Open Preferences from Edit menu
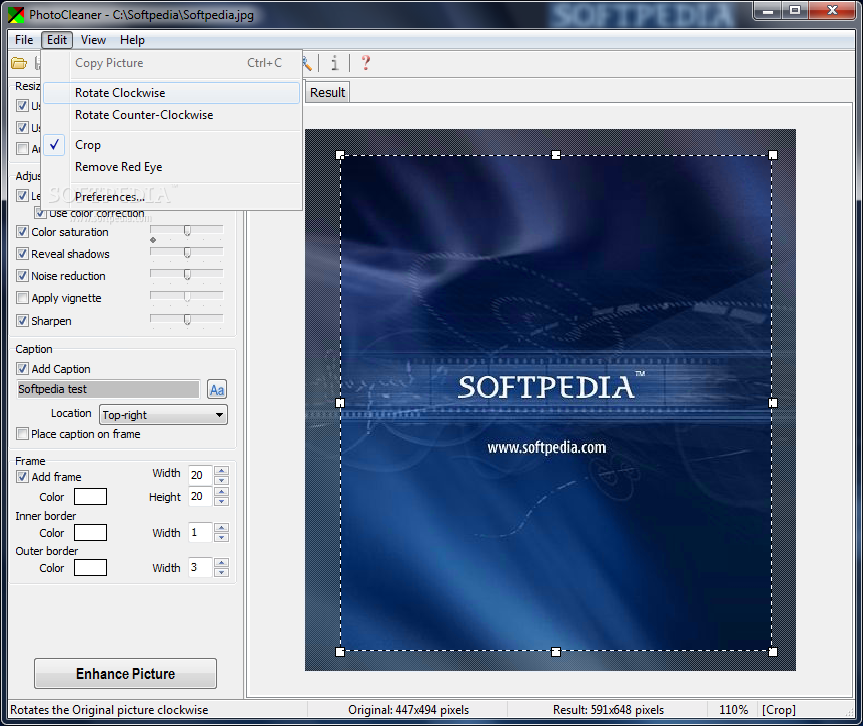863x726 pixels. click(171, 196)
